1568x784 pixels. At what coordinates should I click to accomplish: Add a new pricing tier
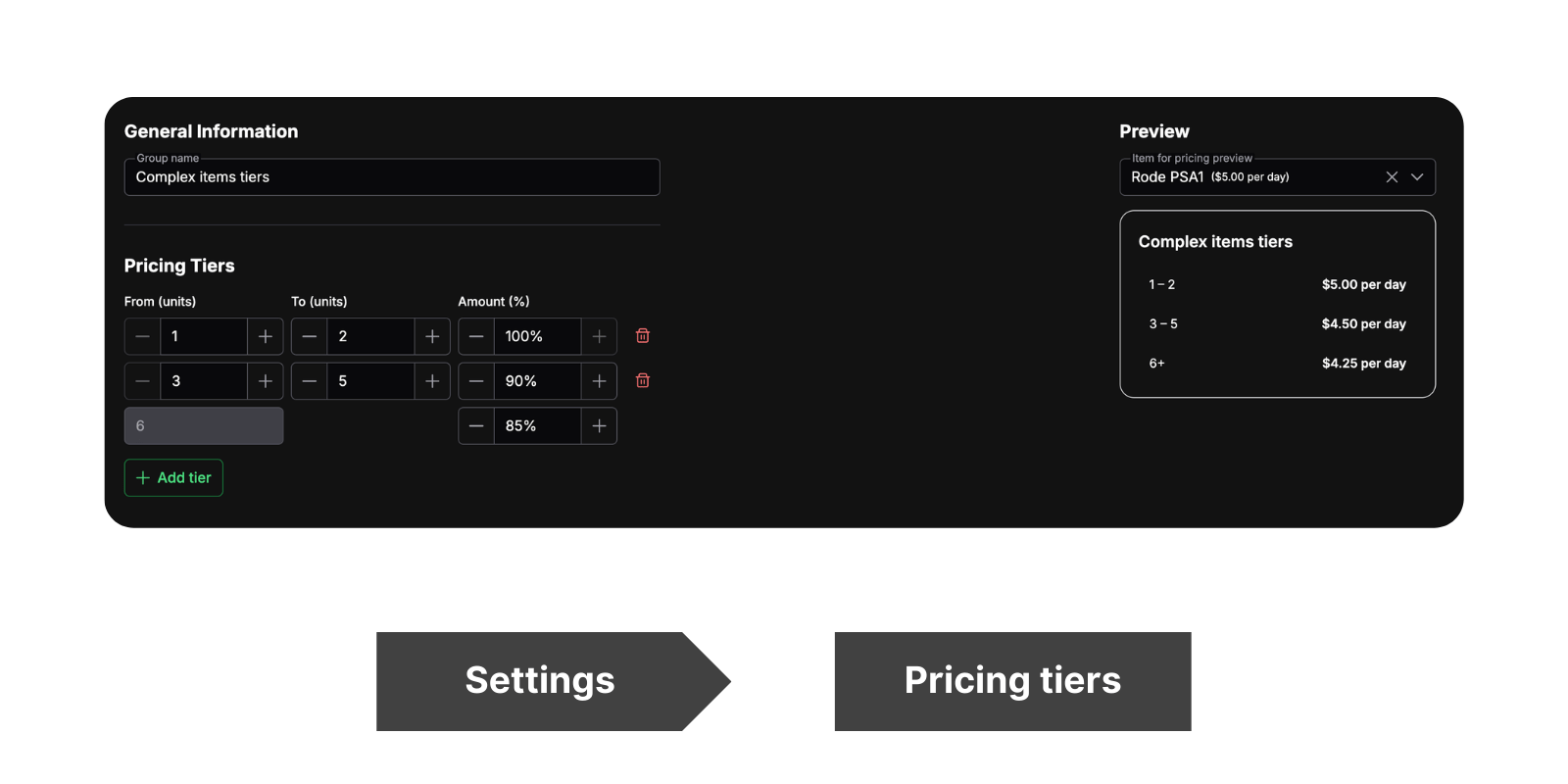point(173,477)
